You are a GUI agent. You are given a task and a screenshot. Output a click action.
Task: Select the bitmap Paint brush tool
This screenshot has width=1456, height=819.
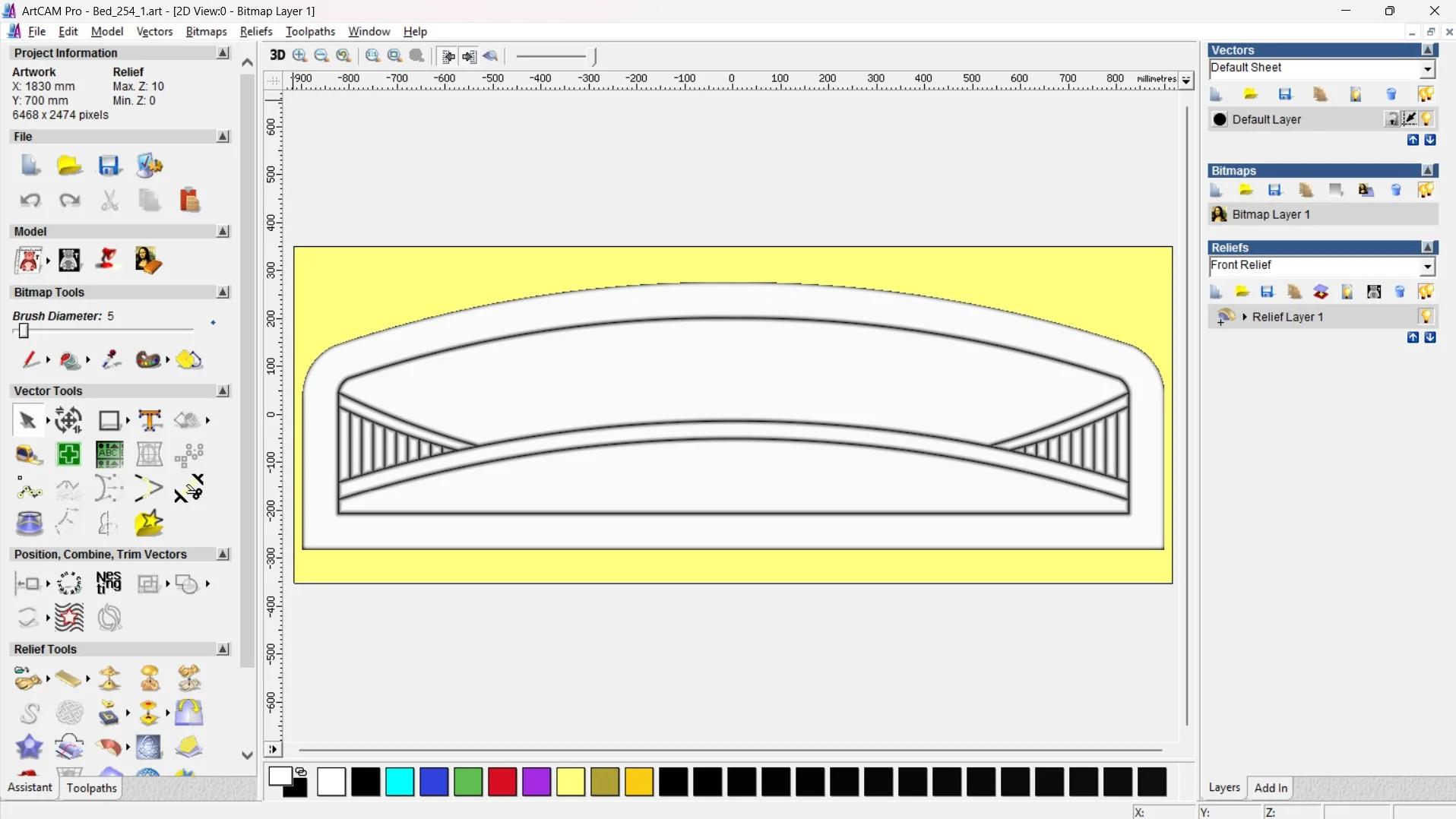(x=30, y=359)
